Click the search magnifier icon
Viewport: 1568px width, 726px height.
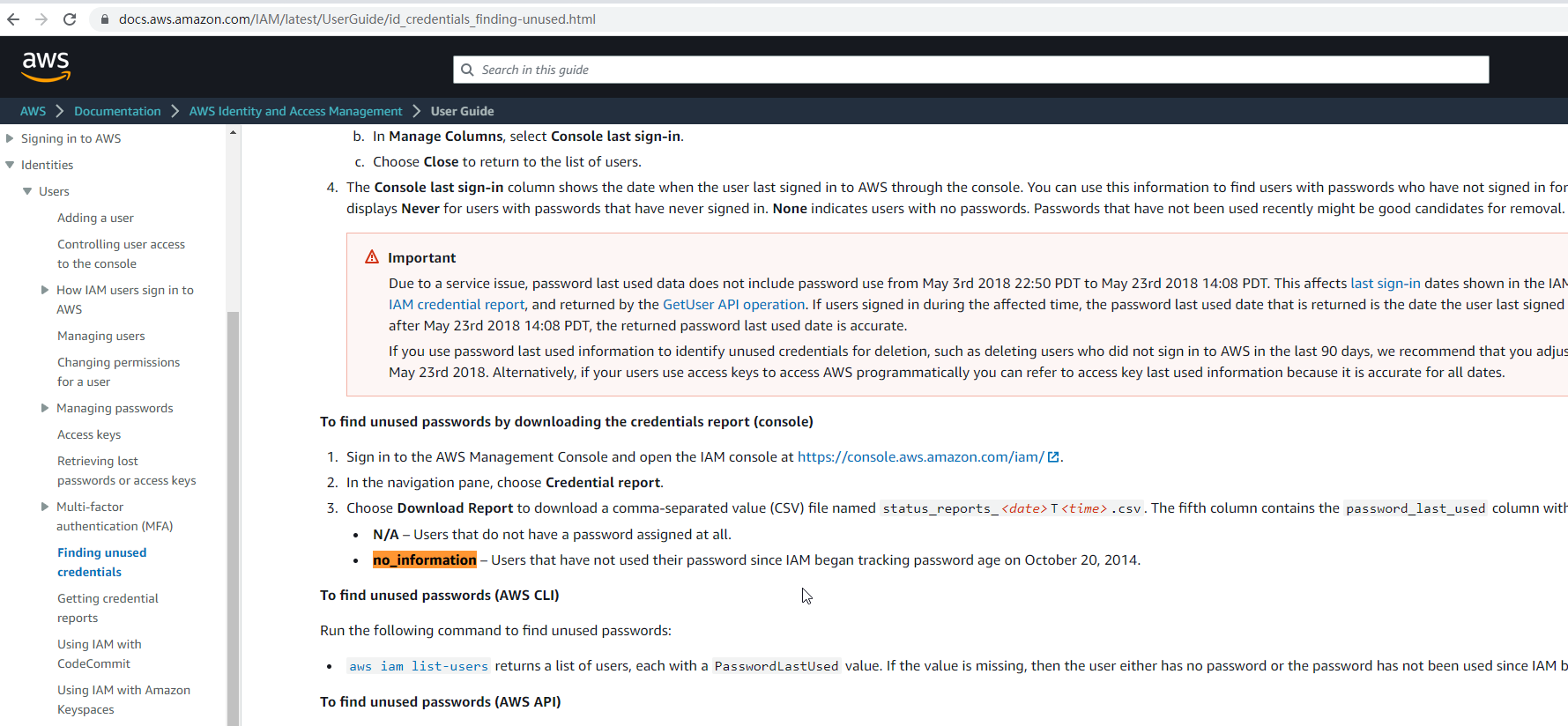point(467,70)
